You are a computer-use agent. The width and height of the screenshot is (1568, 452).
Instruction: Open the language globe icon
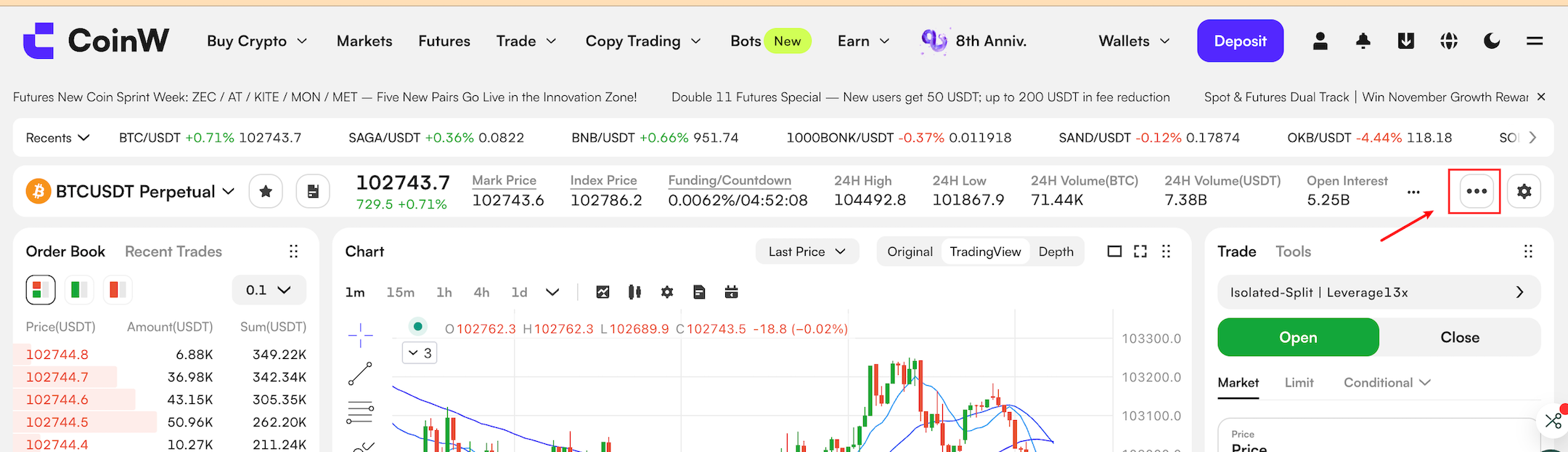point(1449,41)
